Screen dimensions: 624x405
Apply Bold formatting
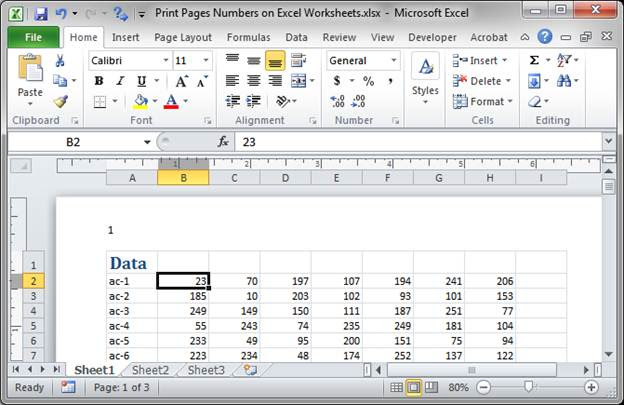(99, 81)
